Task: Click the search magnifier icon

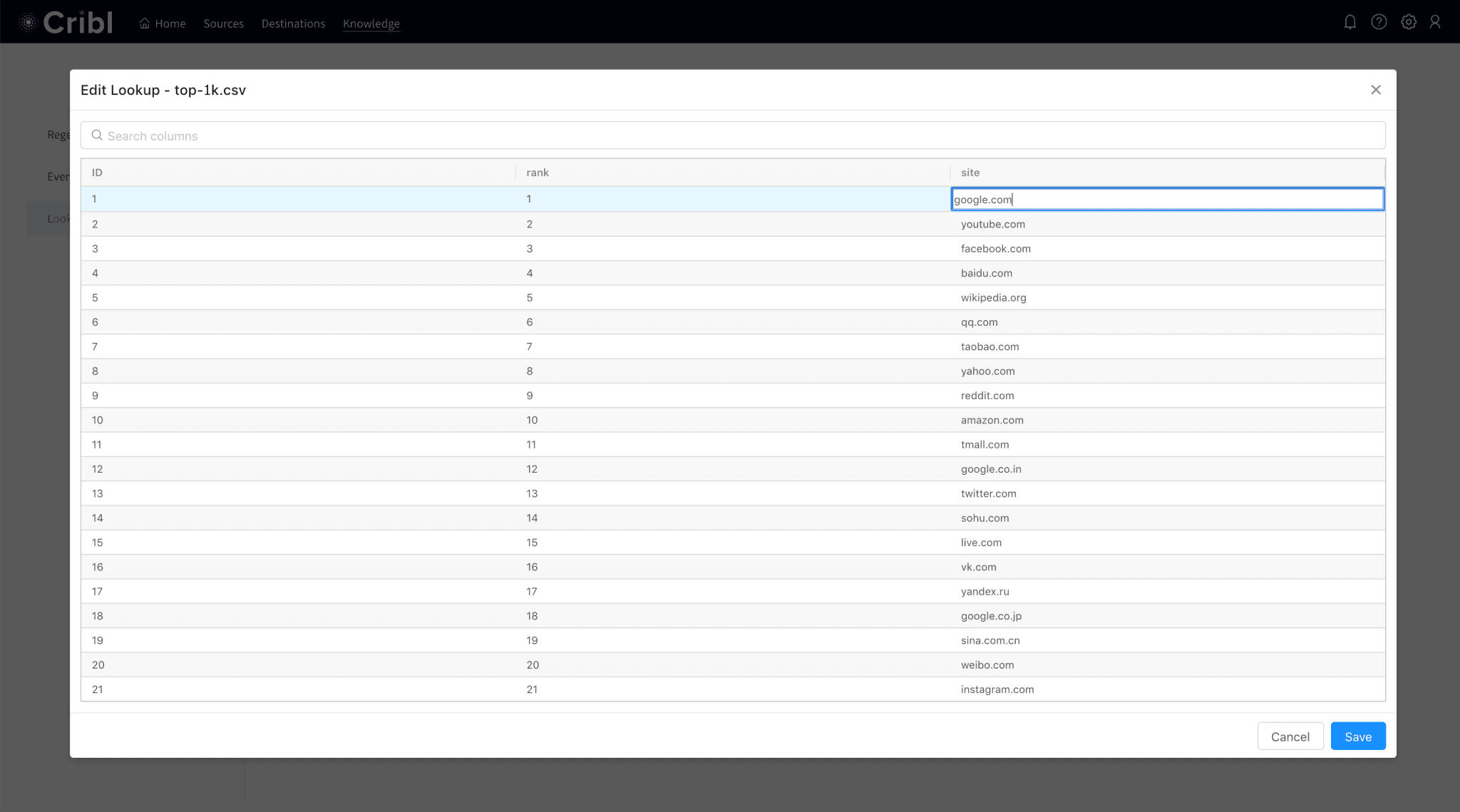Action: pos(97,135)
